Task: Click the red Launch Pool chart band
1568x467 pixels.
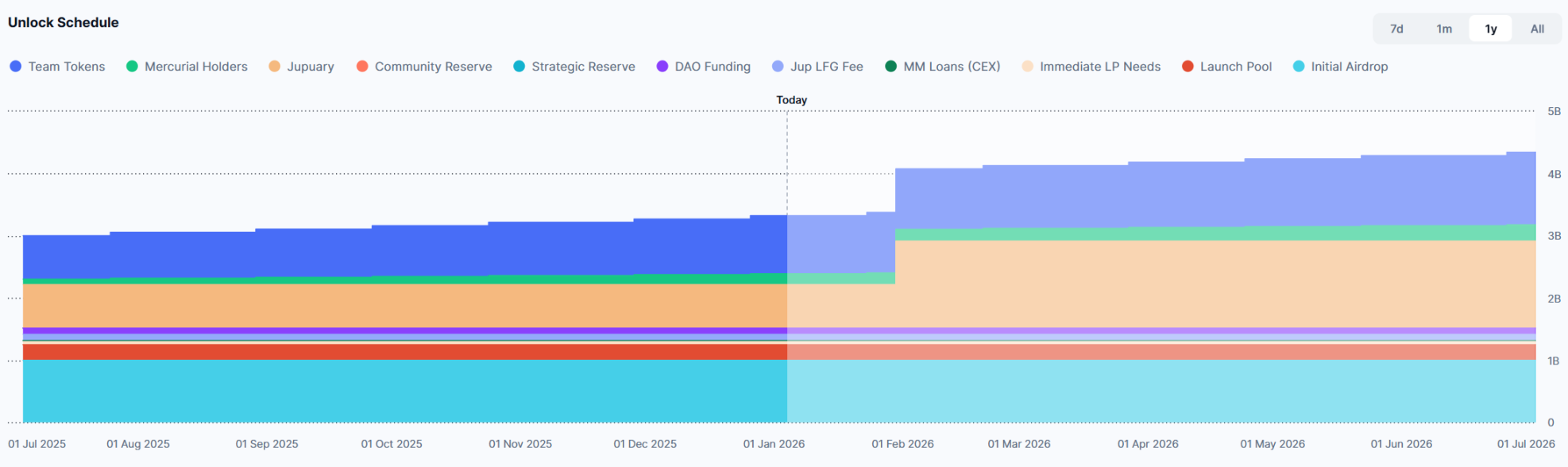Action: pyautogui.click(x=397, y=352)
